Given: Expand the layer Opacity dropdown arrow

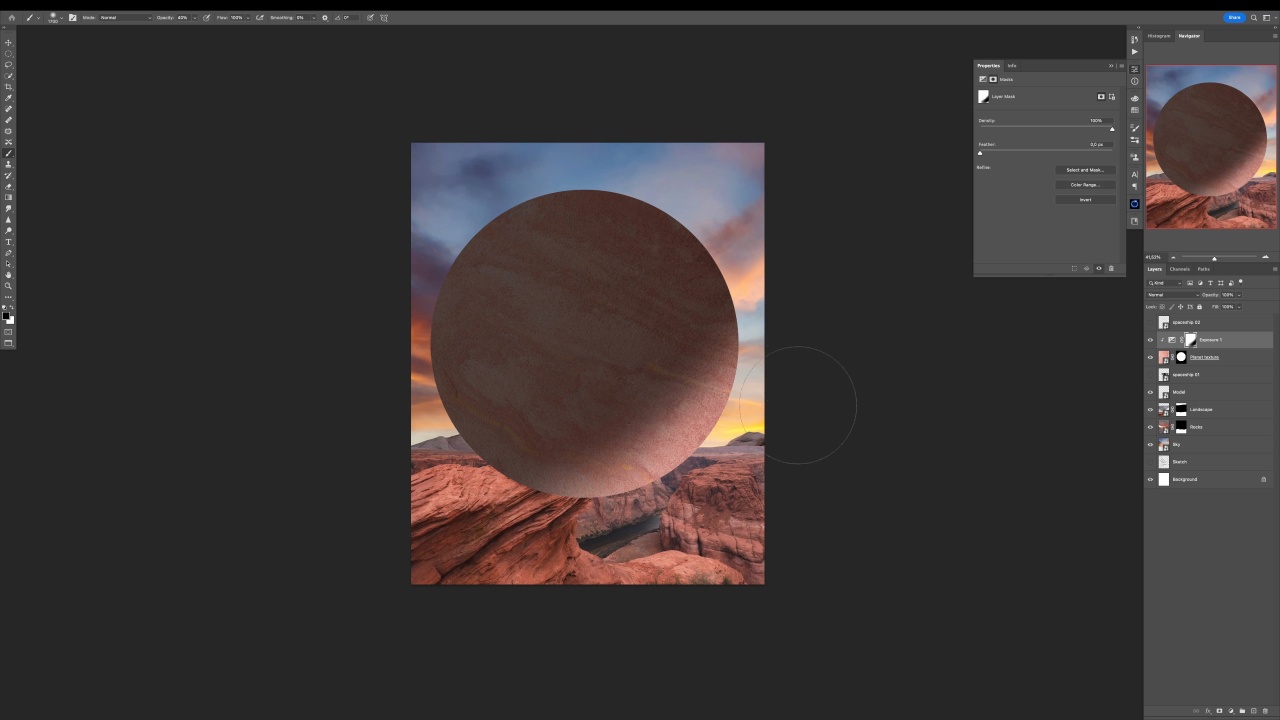Looking at the screenshot, I should click(1238, 295).
